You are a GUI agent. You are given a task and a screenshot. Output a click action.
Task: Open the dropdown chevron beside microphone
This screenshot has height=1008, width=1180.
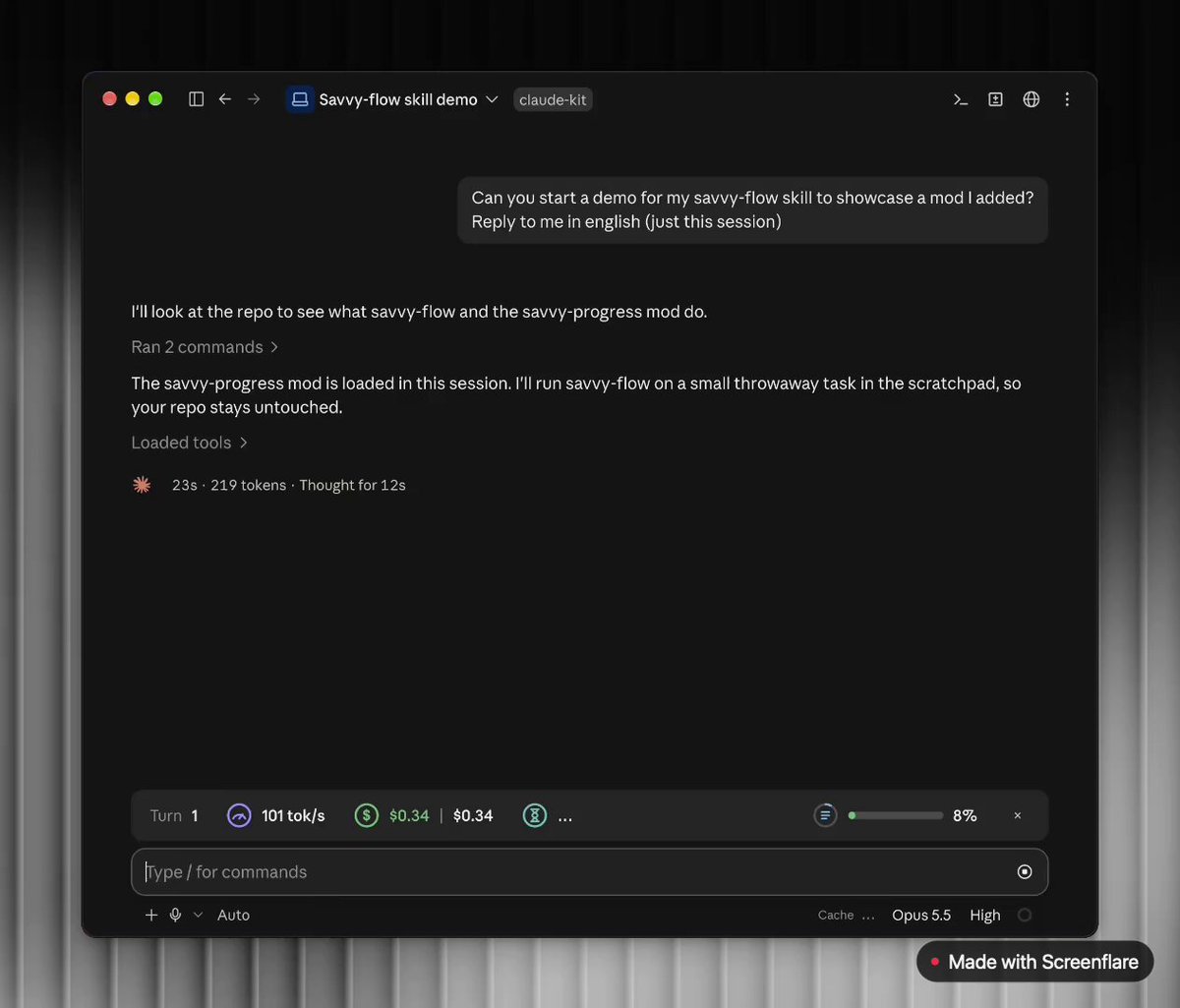click(198, 915)
